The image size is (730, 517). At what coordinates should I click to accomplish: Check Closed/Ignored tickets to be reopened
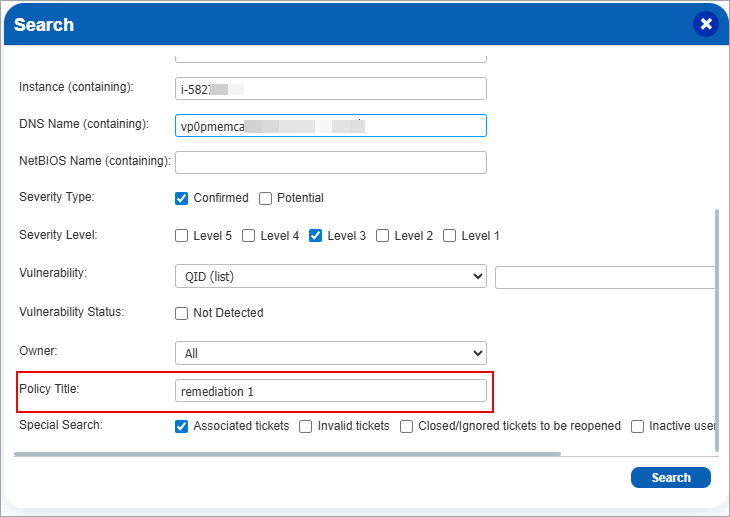click(x=406, y=426)
